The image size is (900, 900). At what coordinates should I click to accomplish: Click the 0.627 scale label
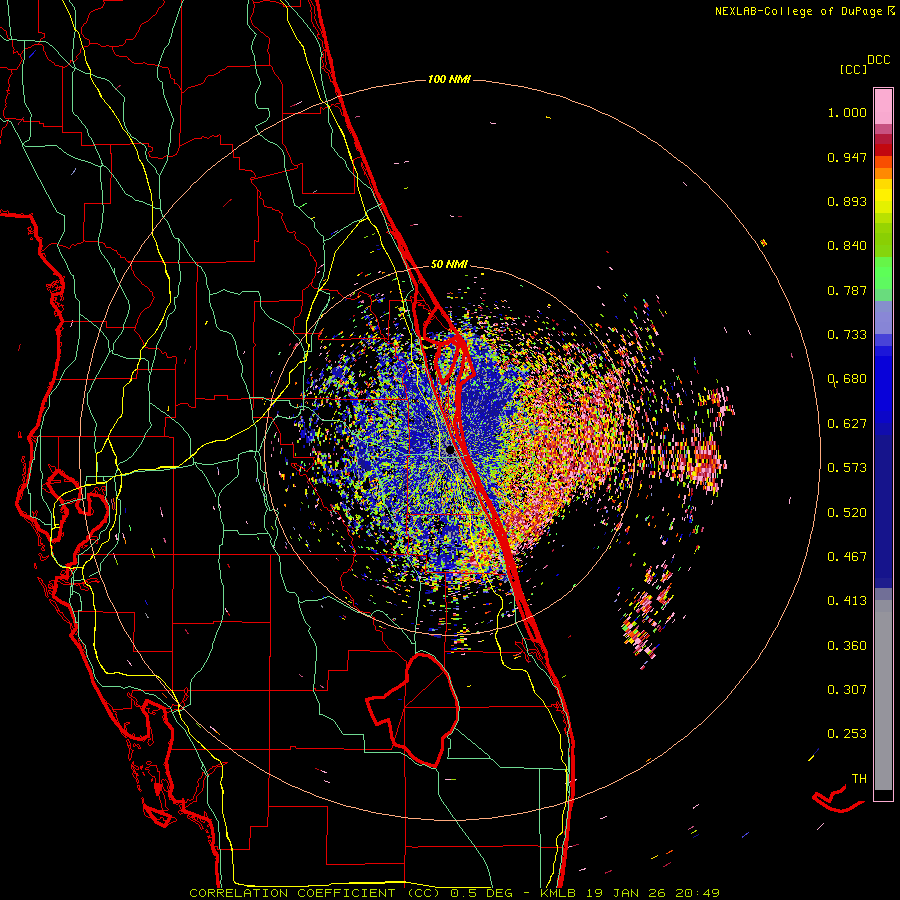[x=847, y=424]
